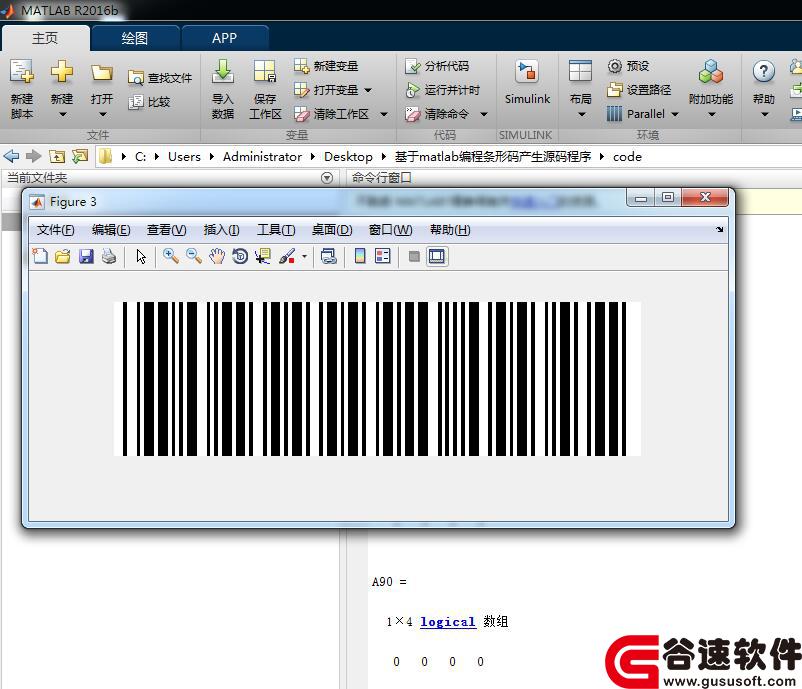Viewport: 802px width, 689px height.
Task: Expand the Parallel dropdown
Action: tap(675, 114)
